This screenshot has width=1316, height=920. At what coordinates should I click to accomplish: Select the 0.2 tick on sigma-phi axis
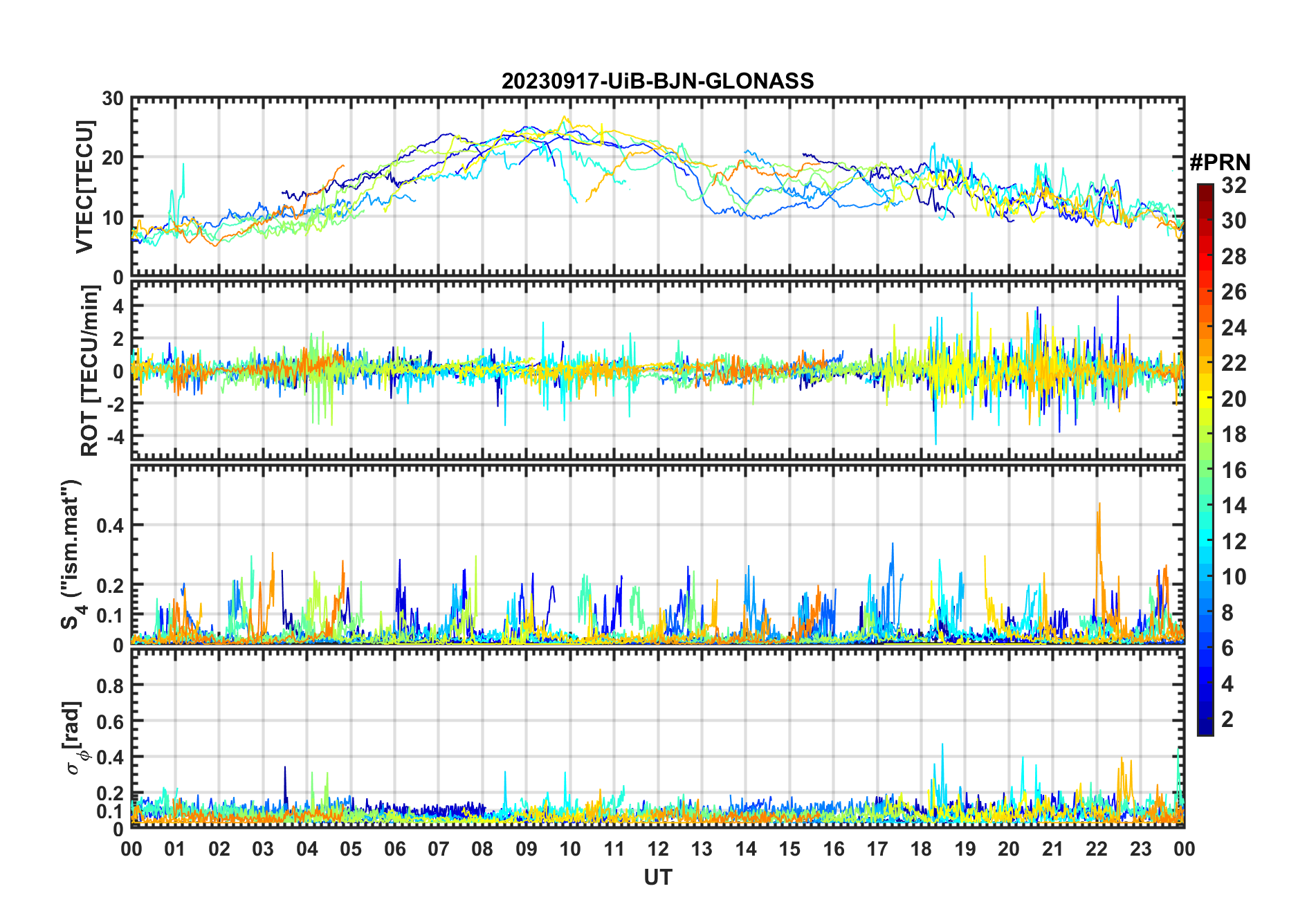point(110,793)
